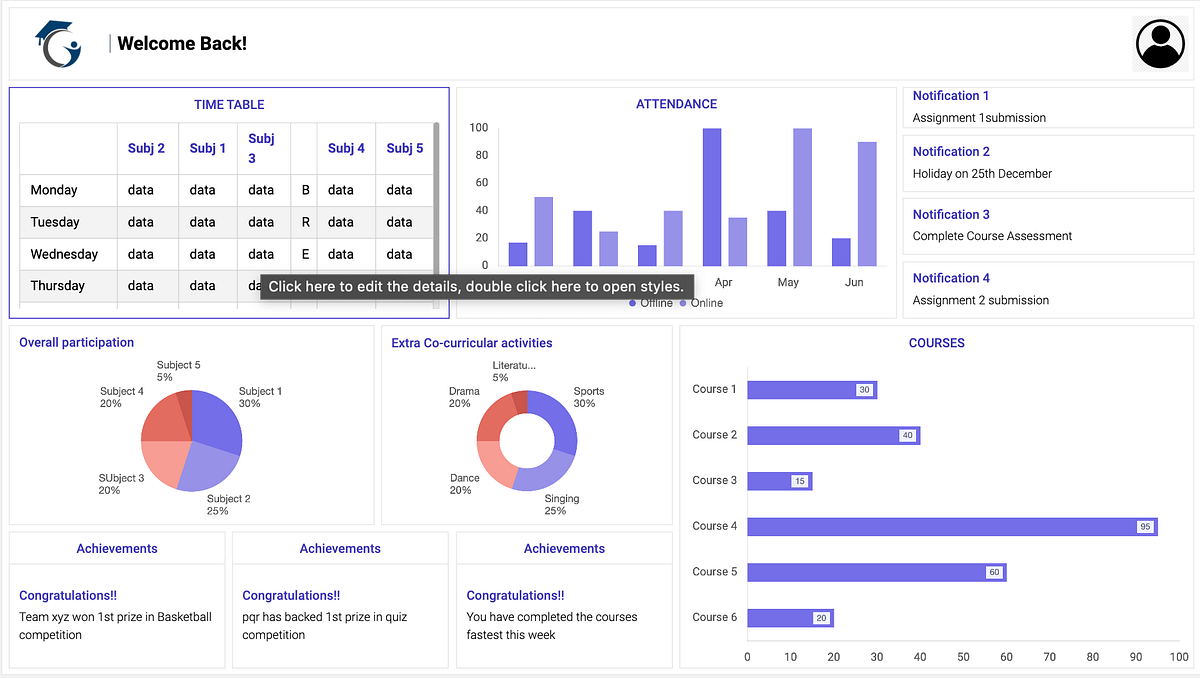Click the Overall participation panel heading

[x=76, y=342]
